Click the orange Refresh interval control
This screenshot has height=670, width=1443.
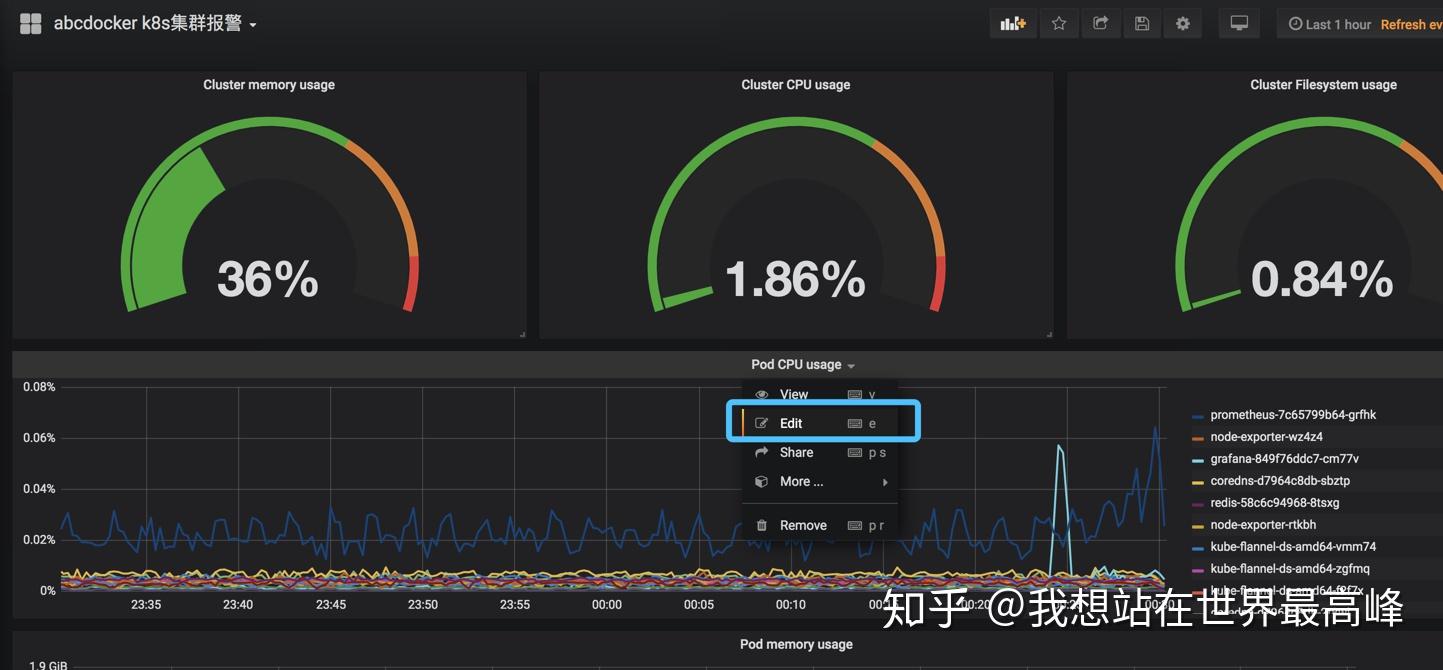pos(1411,23)
